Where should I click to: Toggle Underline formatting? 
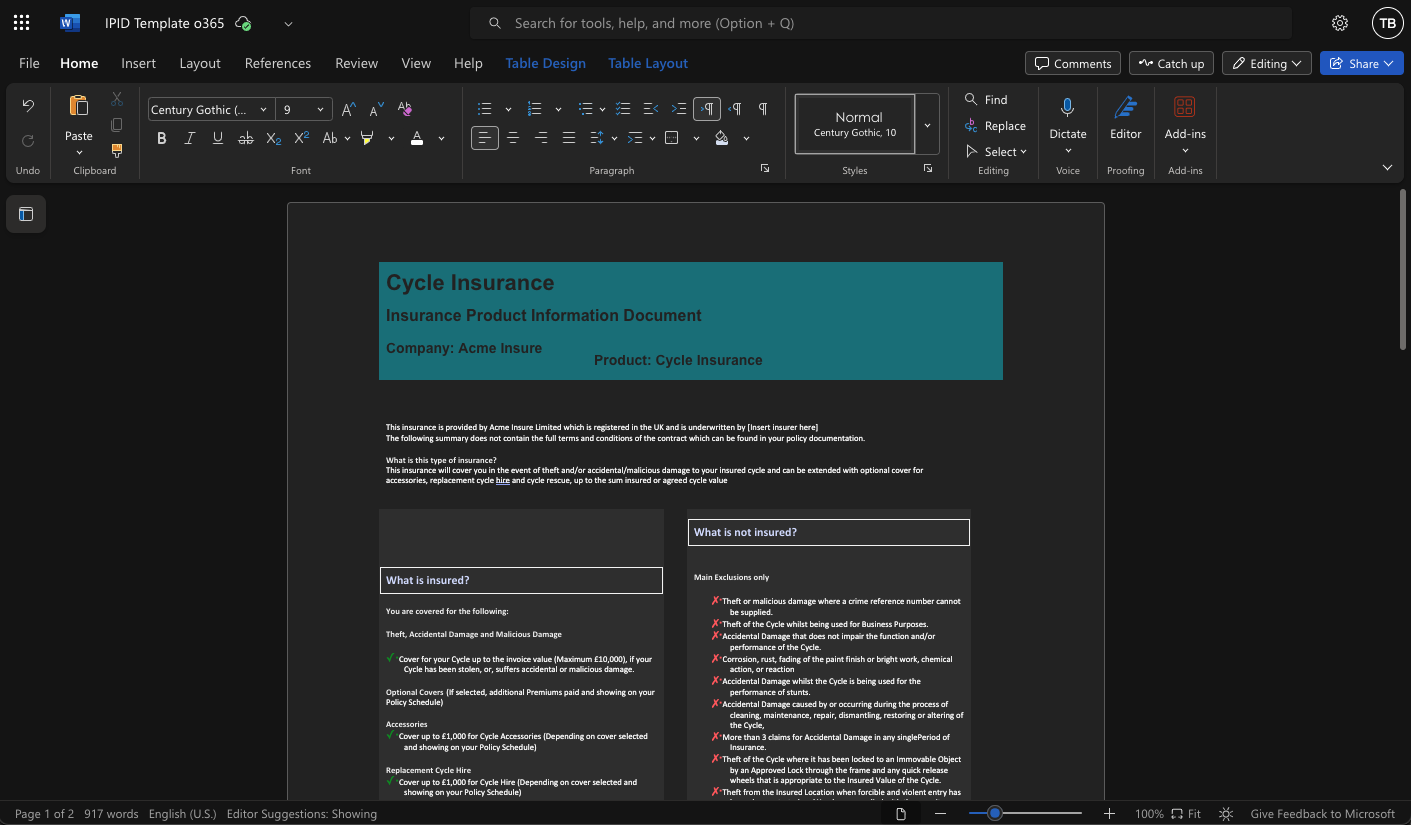tap(217, 138)
